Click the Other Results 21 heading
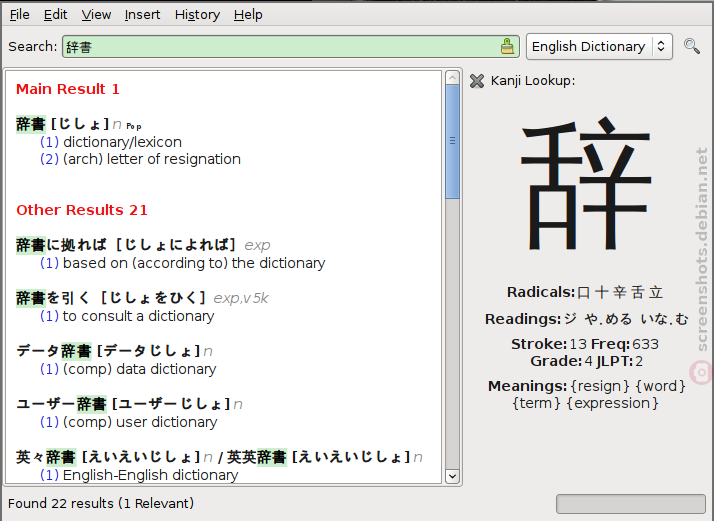Viewport: 714px width, 521px height. click(82, 210)
